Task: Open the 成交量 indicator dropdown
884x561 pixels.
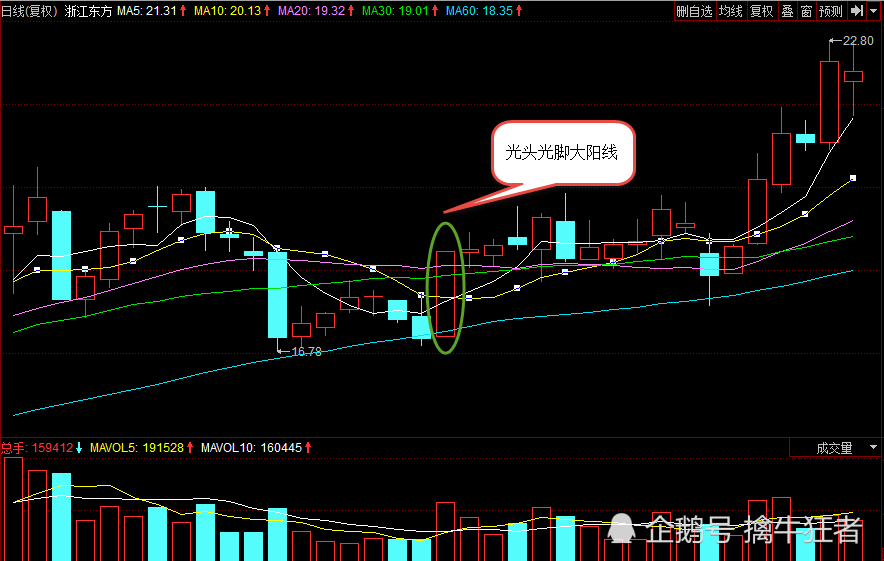Action: point(836,448)
